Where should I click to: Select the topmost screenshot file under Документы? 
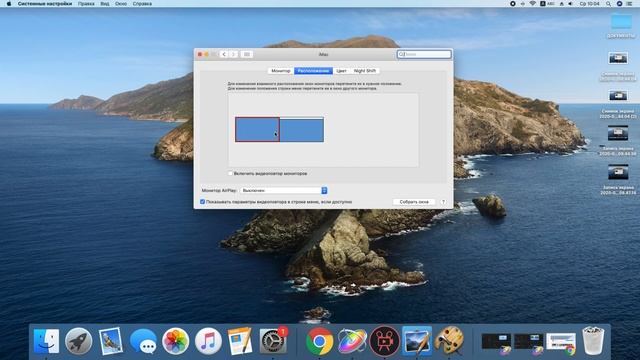coord(618,58)
